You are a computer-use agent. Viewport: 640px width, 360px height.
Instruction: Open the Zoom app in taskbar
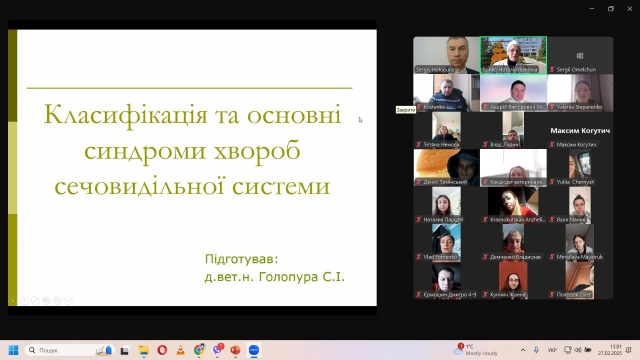[254, 350]
